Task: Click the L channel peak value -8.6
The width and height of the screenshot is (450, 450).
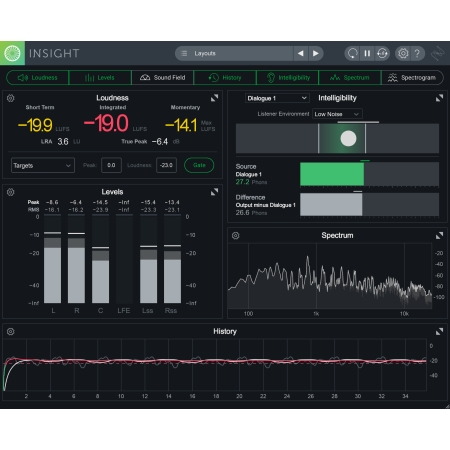Action: tap(52, 202)
